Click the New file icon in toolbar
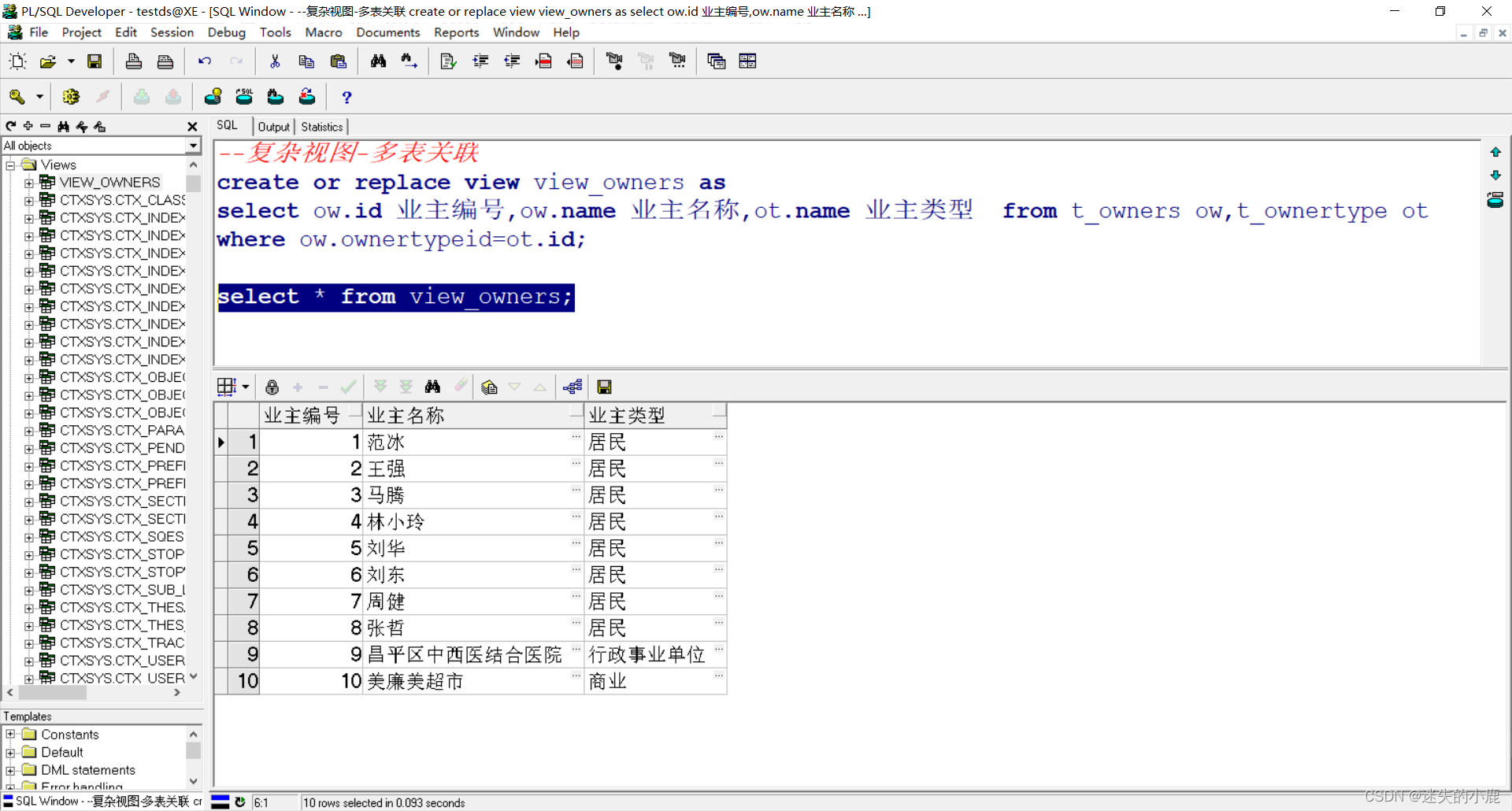 click(17, 61)
